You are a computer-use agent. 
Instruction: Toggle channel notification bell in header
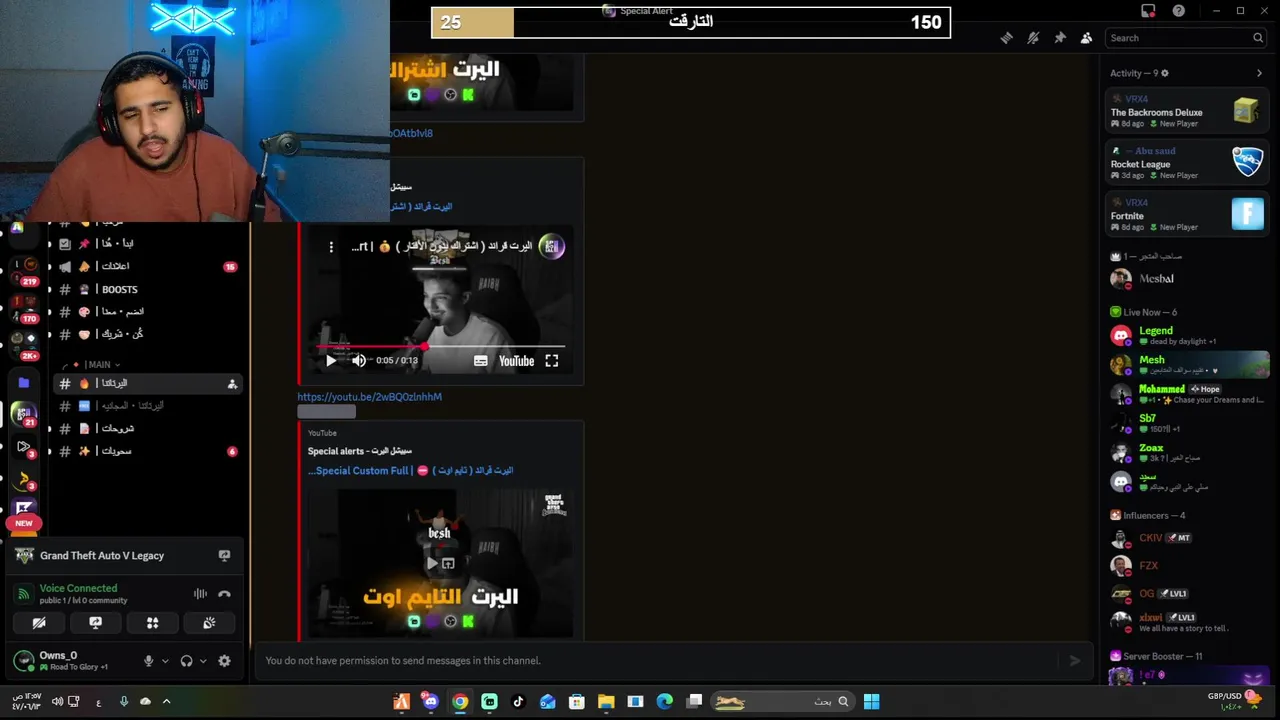1033,38
